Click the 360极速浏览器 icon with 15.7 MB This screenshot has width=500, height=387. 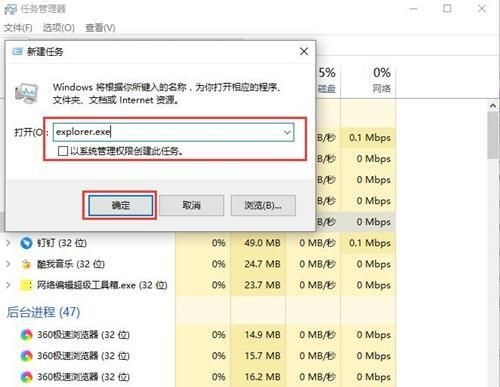pyautogui.click(x=26, y=356)
